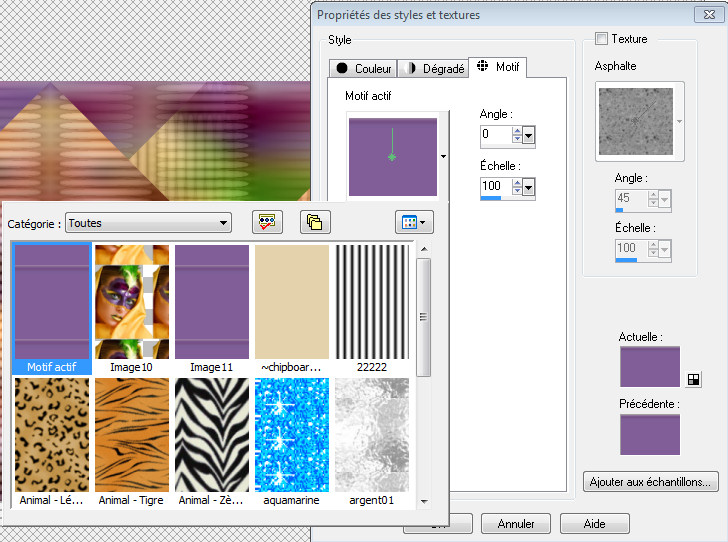
Task: Click the small icon beside Actuelle swatch
Action: point(694,379)
